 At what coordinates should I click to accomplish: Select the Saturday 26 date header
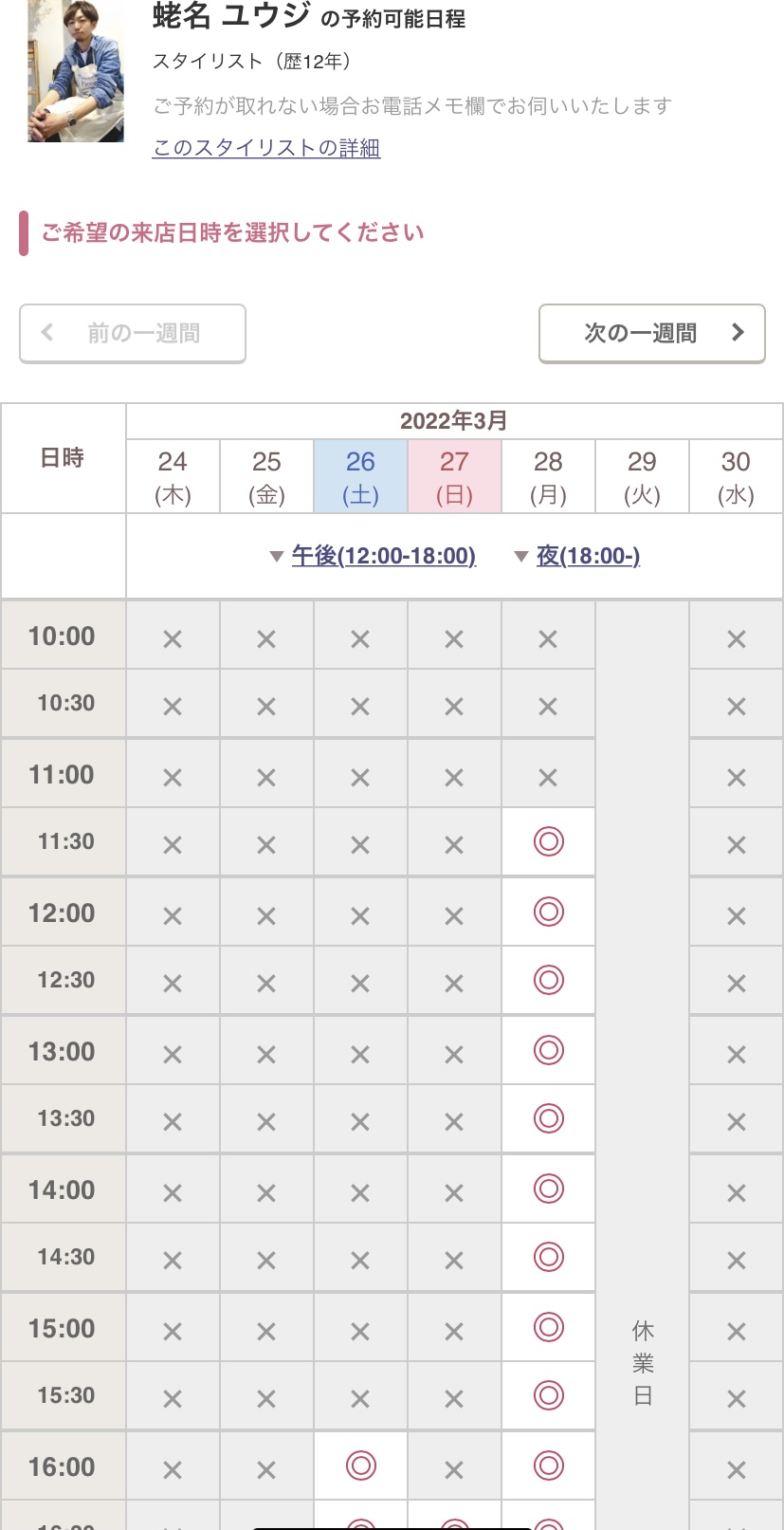[360, 476]
